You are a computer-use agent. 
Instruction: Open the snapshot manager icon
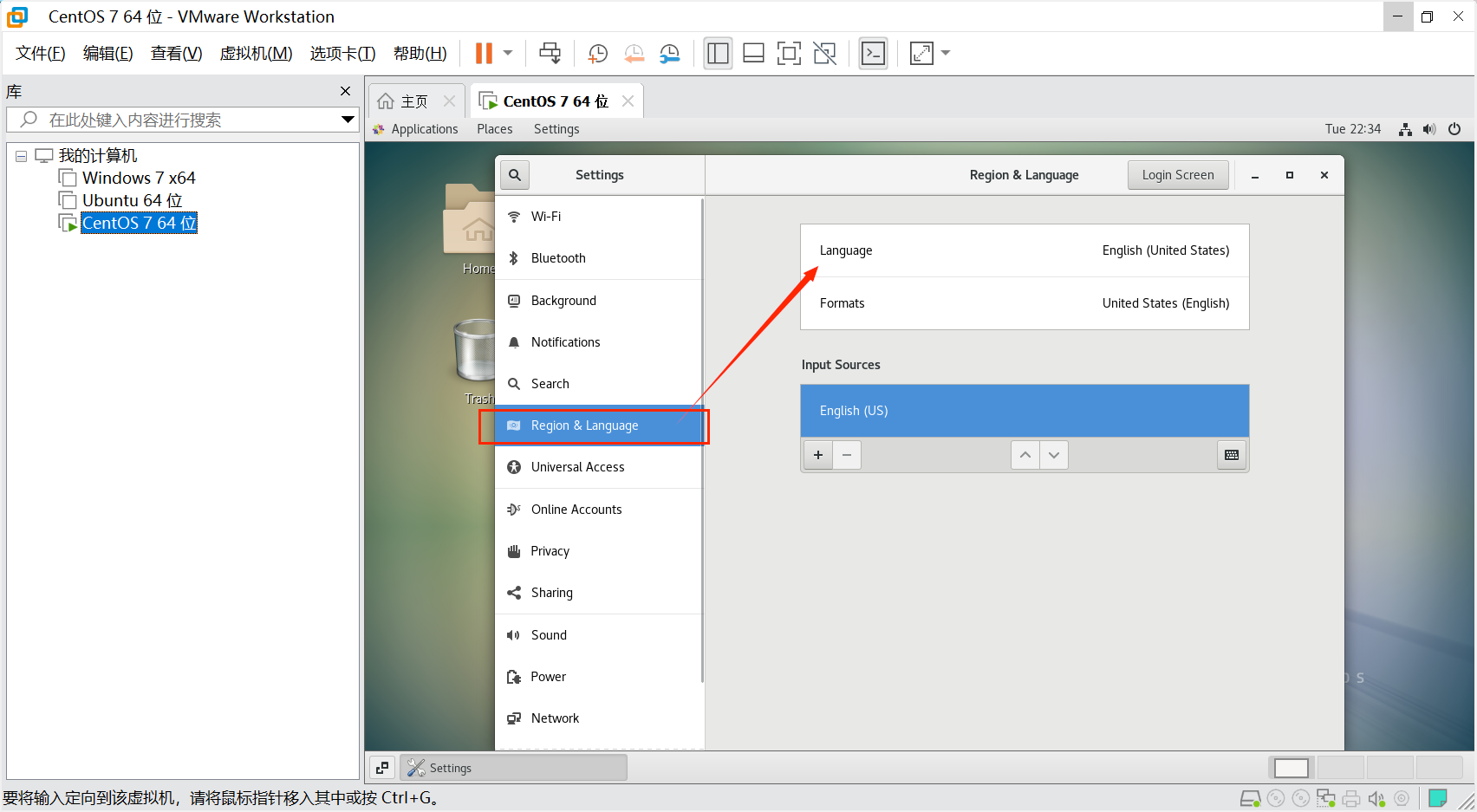coord(670,53)
